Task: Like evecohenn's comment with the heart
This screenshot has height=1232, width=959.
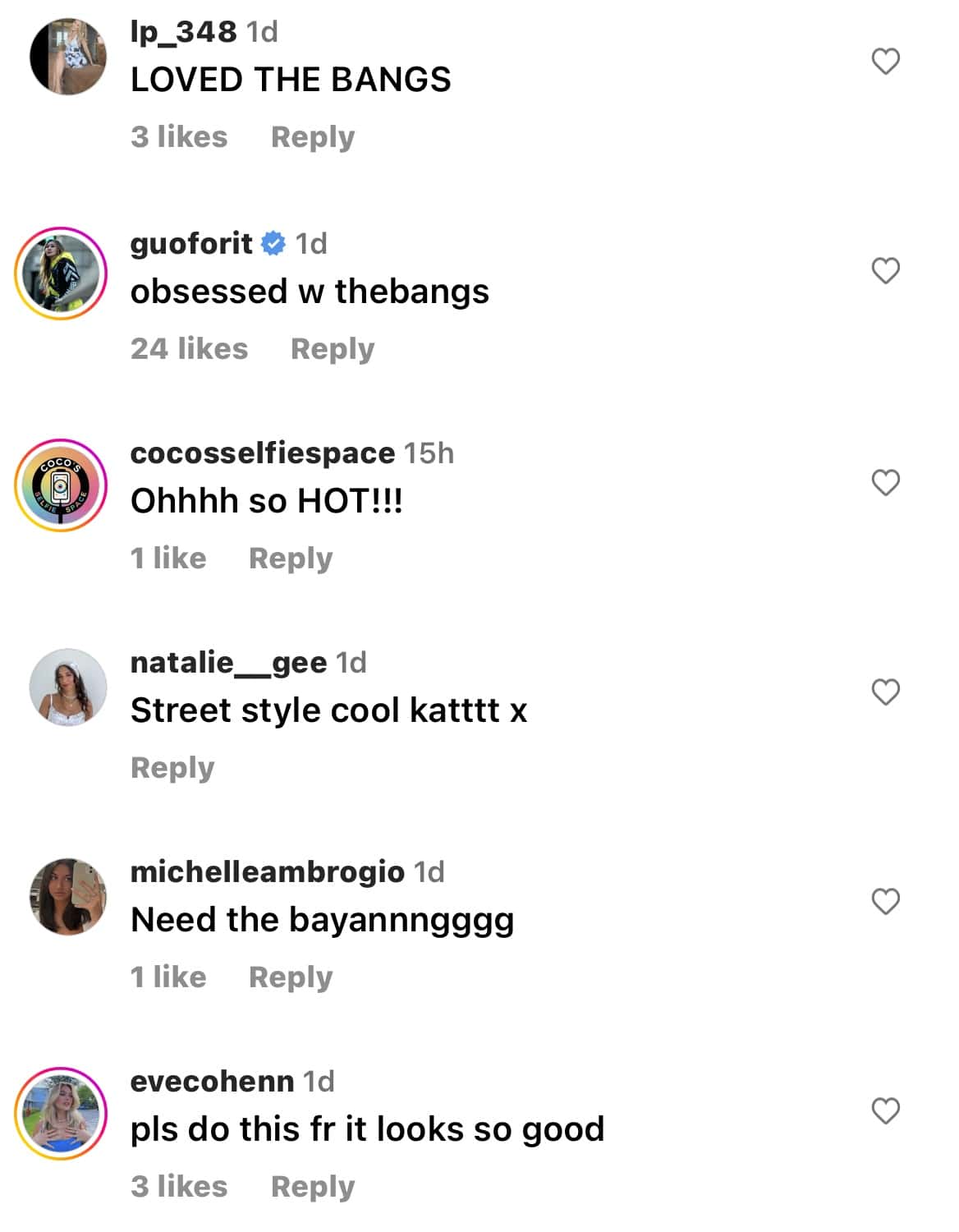Action: 884,1111
